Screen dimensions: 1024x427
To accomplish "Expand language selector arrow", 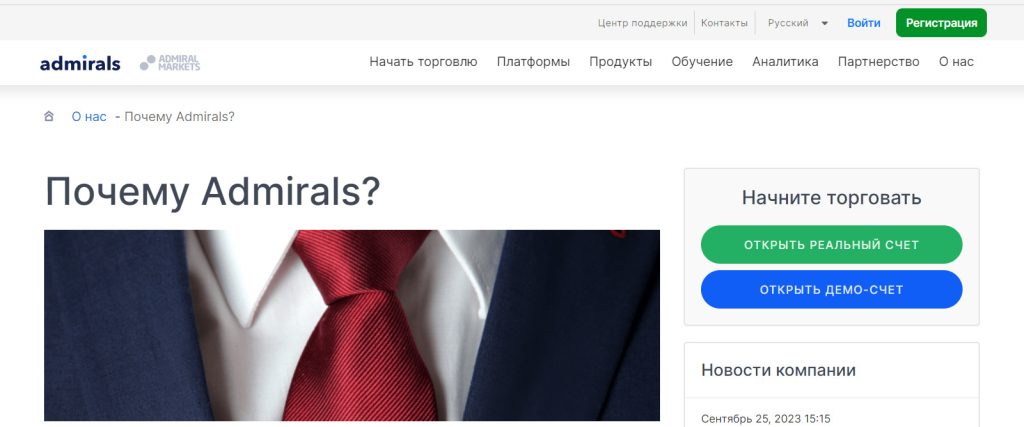I will 824,24.
